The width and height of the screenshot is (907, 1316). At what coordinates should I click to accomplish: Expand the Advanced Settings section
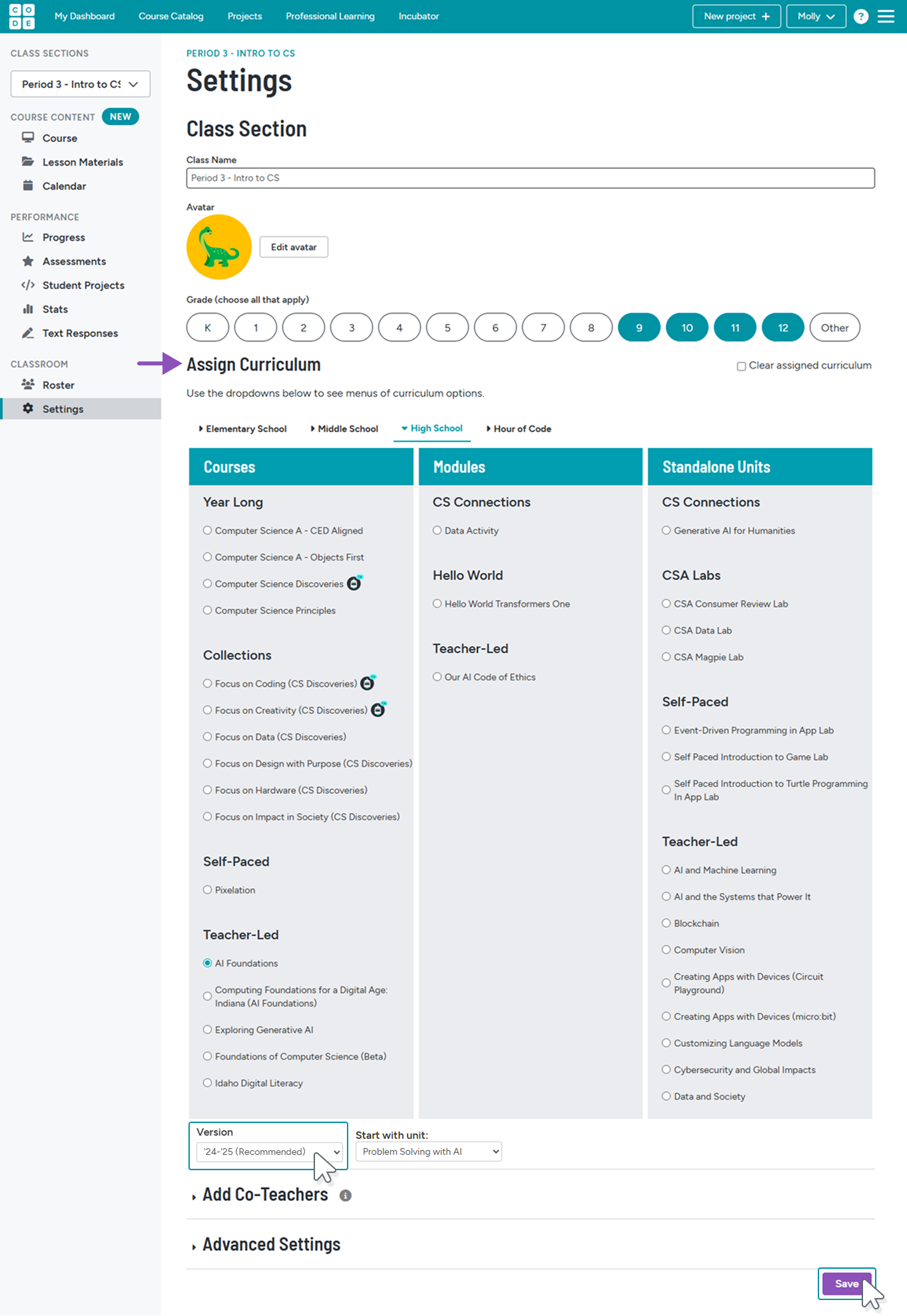(x=271, y=1245)
